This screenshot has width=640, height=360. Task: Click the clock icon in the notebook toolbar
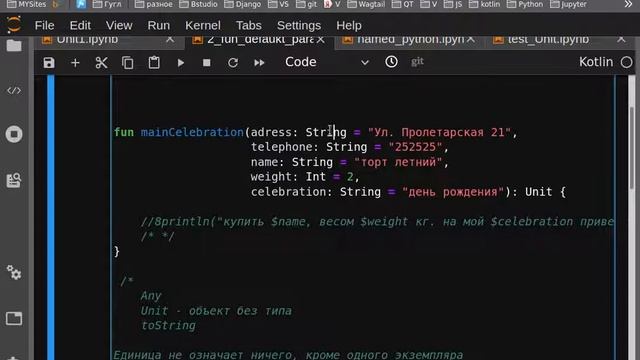click(391, 62)
